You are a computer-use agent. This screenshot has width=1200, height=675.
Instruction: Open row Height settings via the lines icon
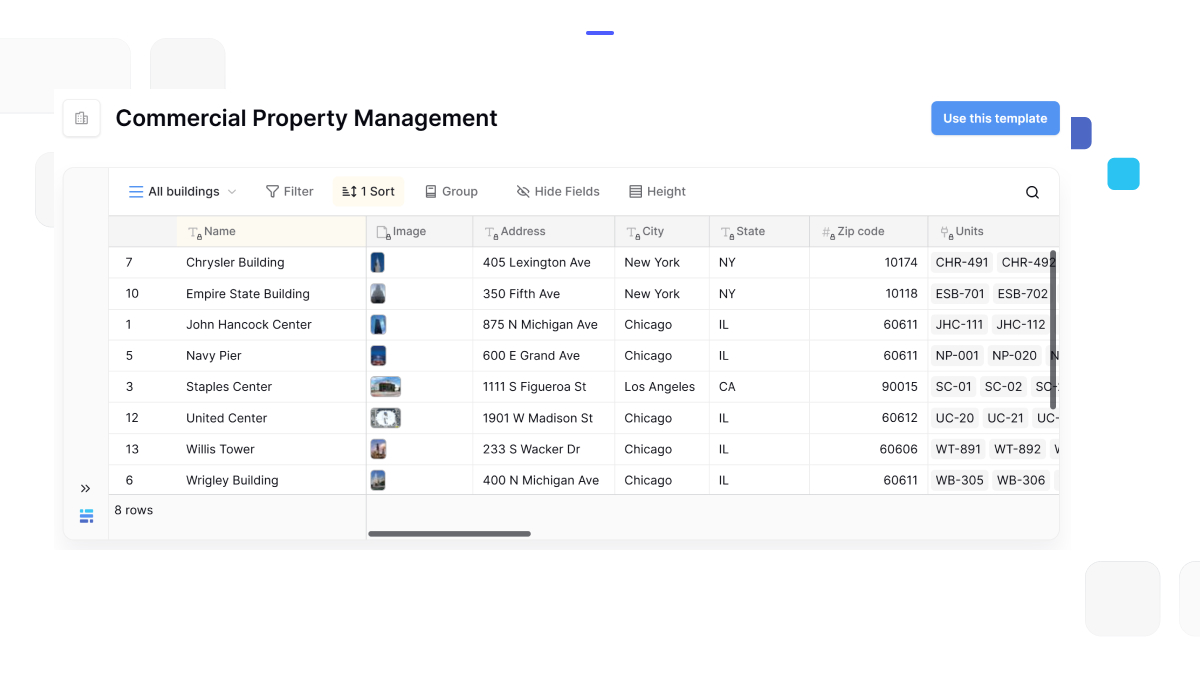tap(636, 191)
